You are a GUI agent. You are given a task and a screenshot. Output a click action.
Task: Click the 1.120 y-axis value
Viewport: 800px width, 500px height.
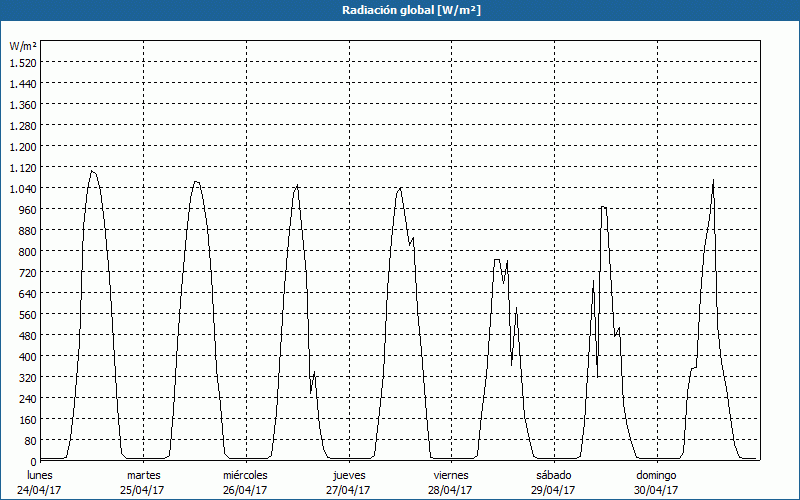coord(23,167)
